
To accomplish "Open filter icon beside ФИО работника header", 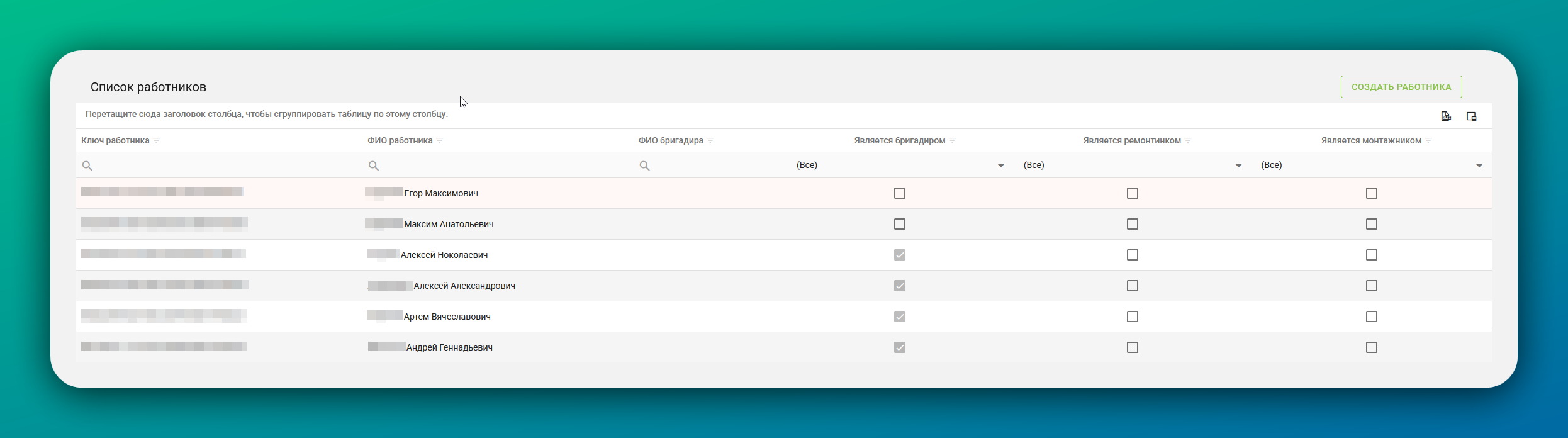I will point(440,140).
